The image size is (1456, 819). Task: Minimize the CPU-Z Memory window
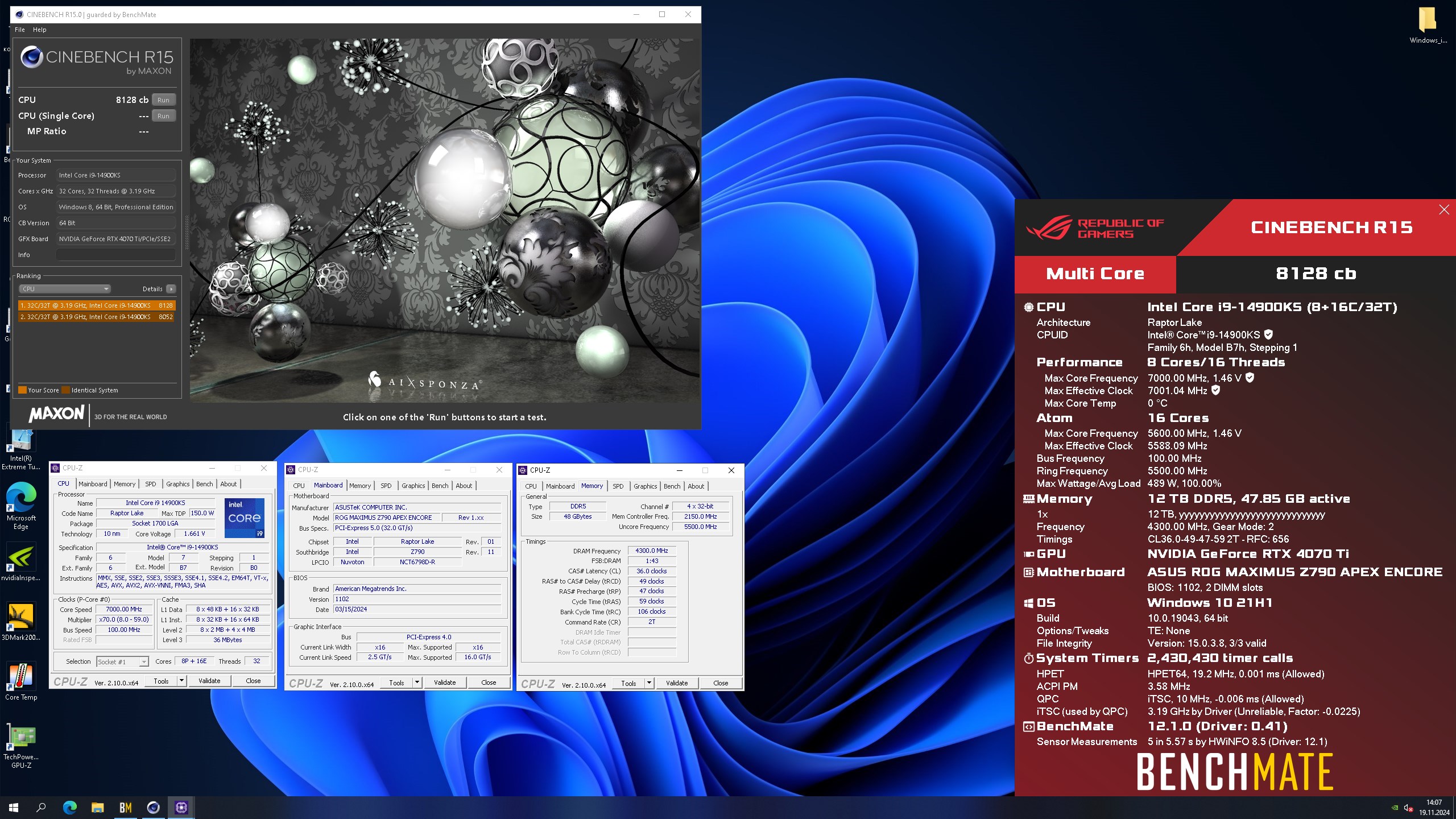[x=679, y=470]
